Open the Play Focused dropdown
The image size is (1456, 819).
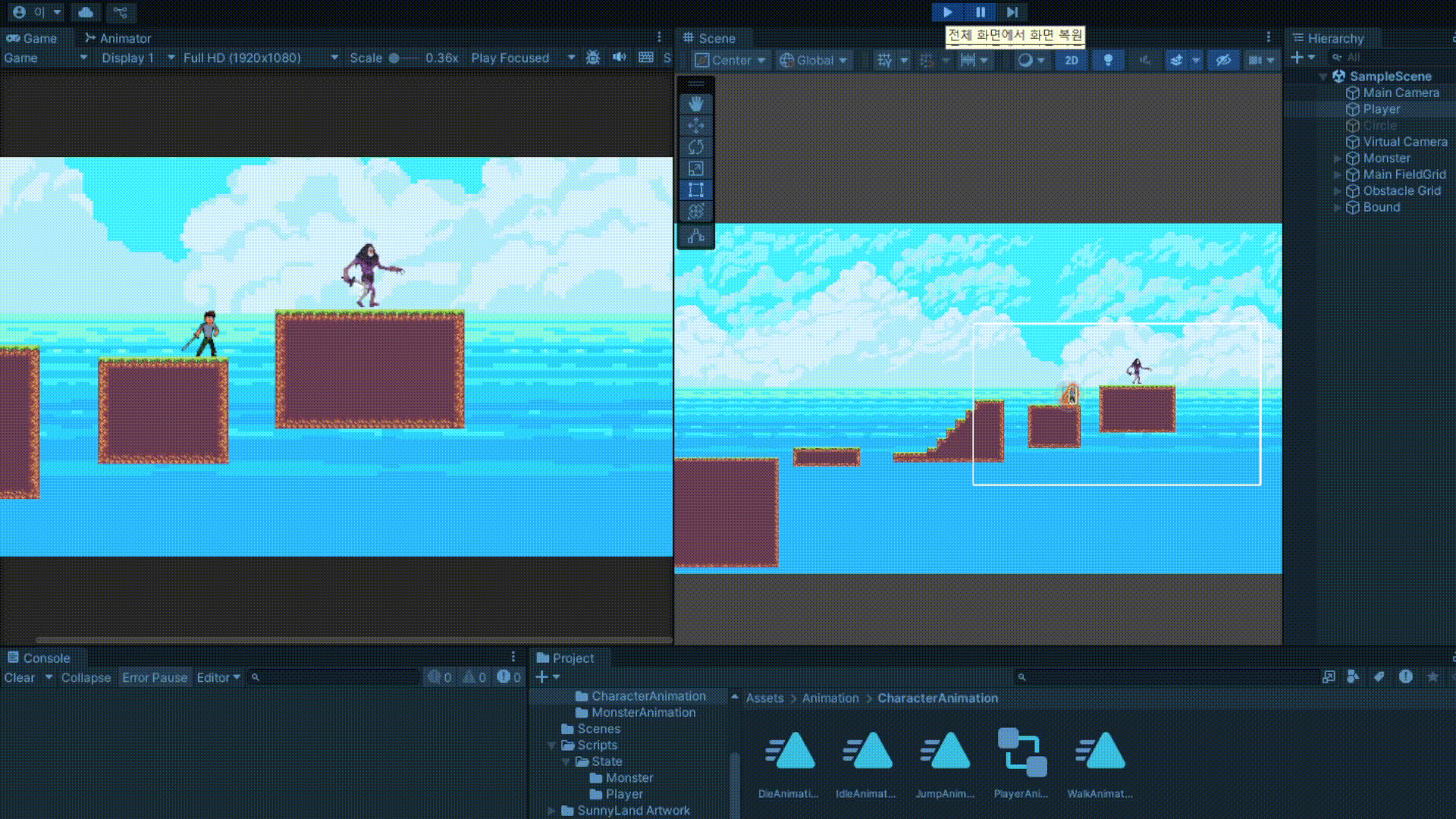pyautogui.click(x=522, y=58)
